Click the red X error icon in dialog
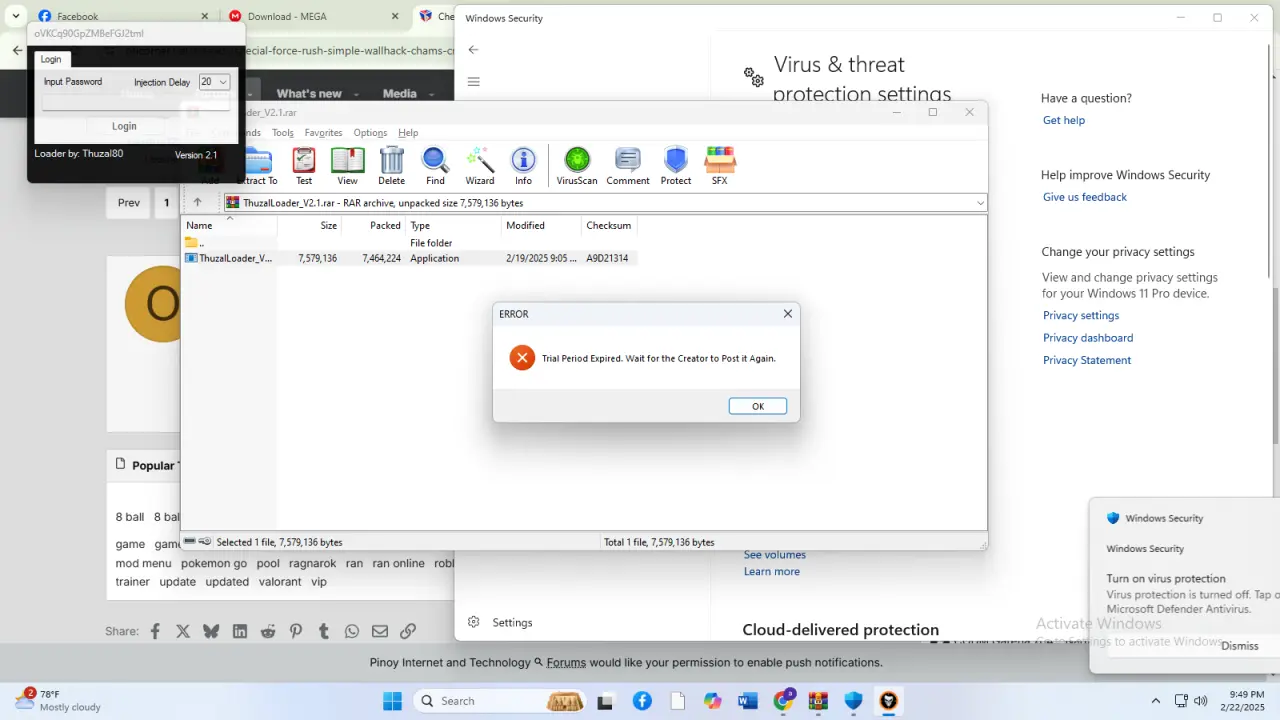The width and height of the screenshot is (1280, 720). coord(522,358)
